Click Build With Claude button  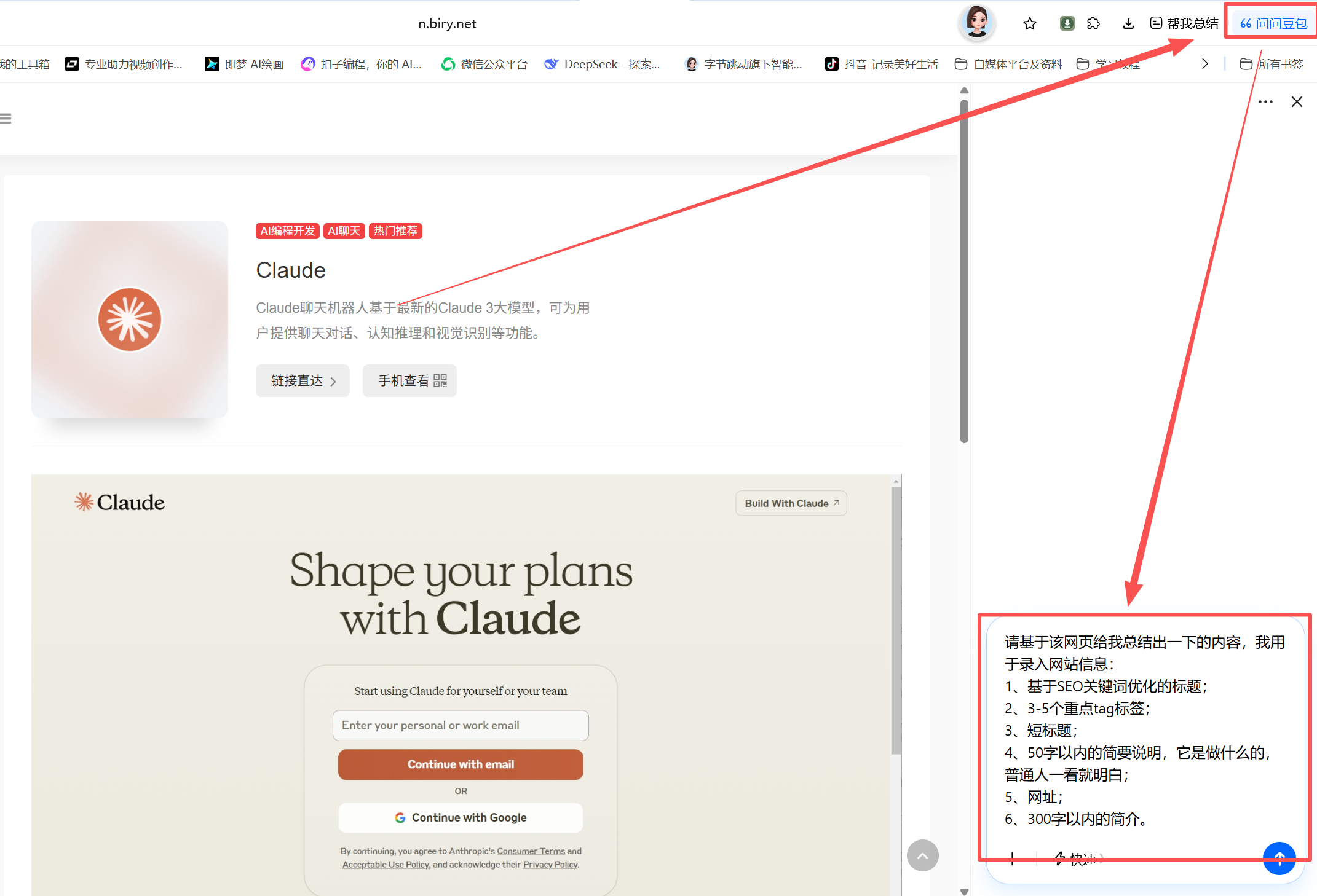[x=791, y=503]
